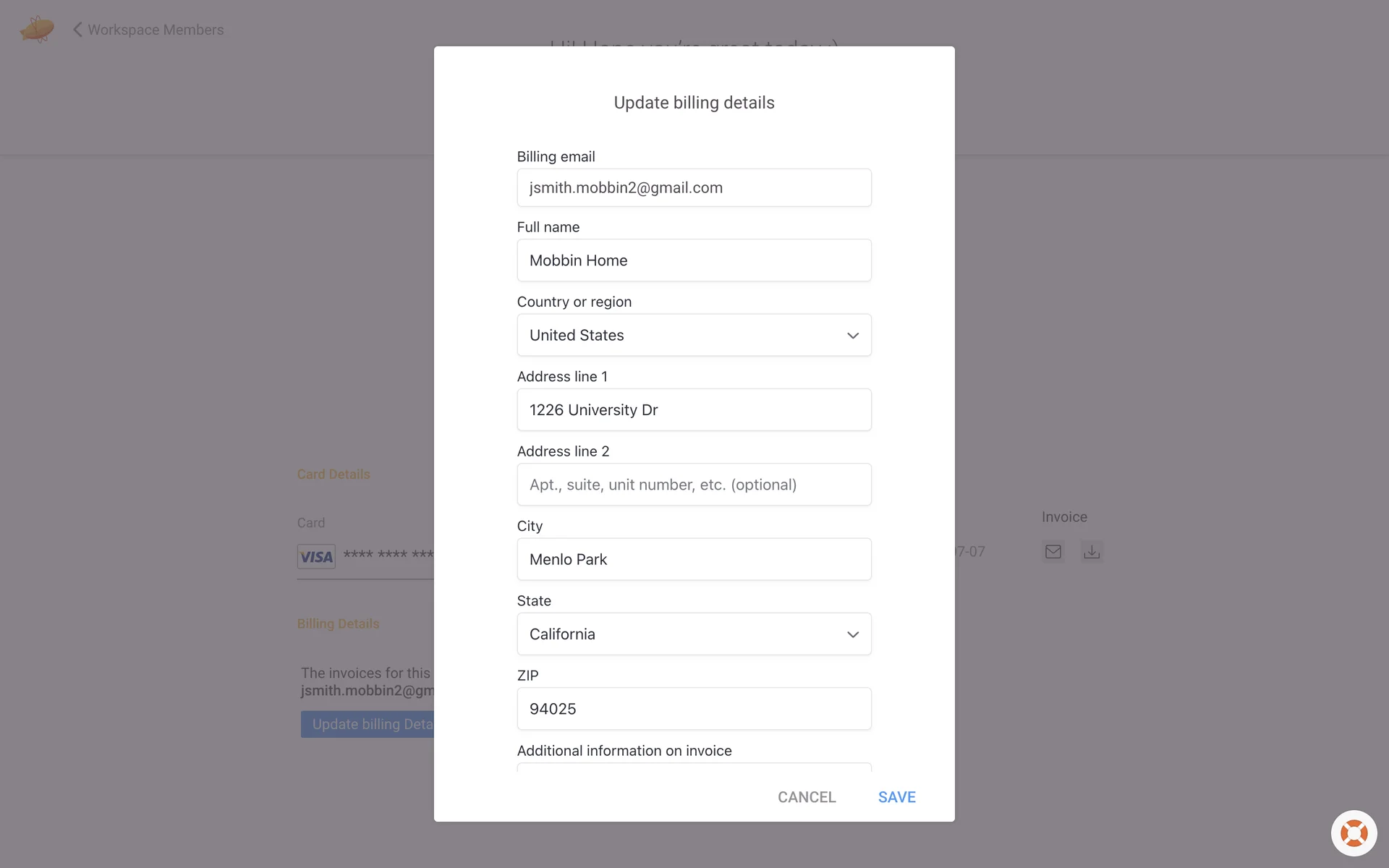Screen dimensions: 1389x868
Task: Focus the Billing email input field
Action: (x=693, y=188)
